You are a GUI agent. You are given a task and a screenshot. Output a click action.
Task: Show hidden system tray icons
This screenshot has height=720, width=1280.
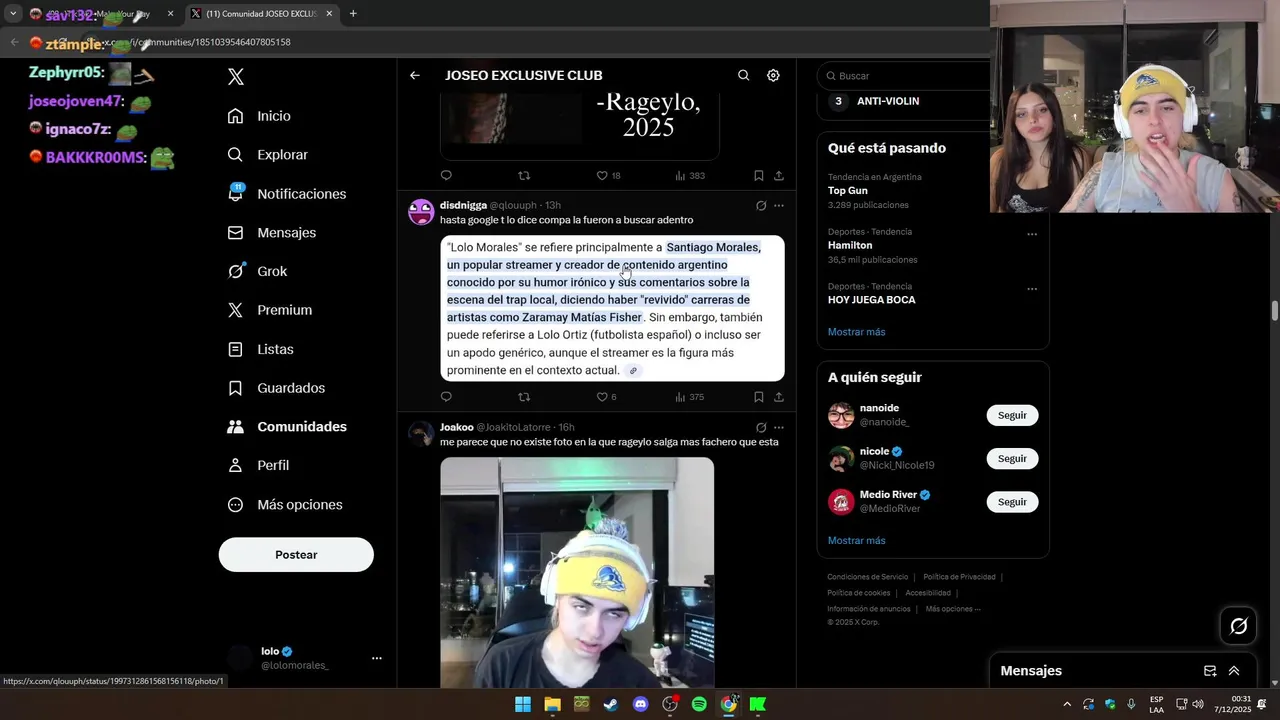click(1066, 704)
